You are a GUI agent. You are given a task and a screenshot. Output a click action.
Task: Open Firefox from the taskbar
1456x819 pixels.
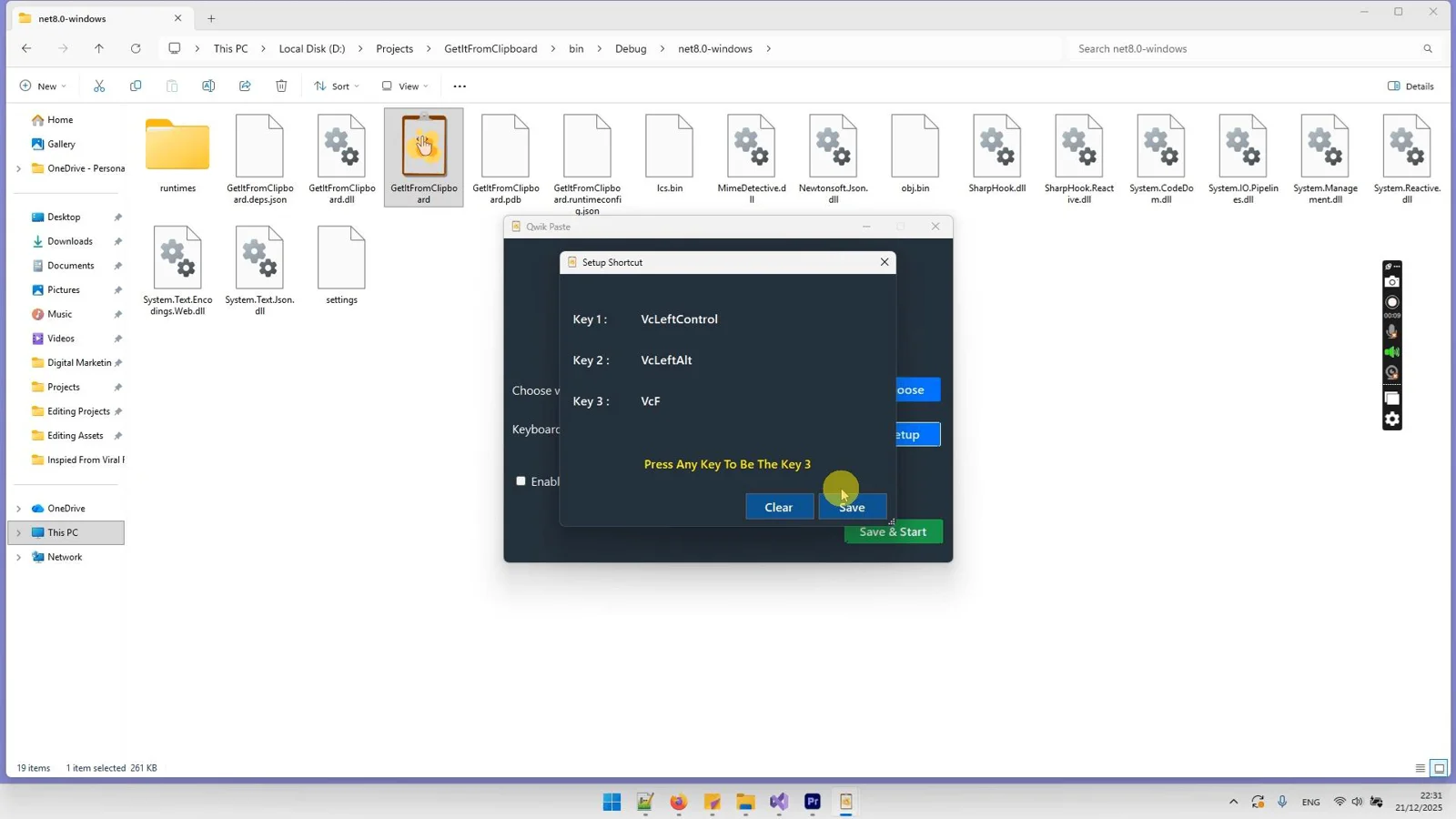coord(678,802)
